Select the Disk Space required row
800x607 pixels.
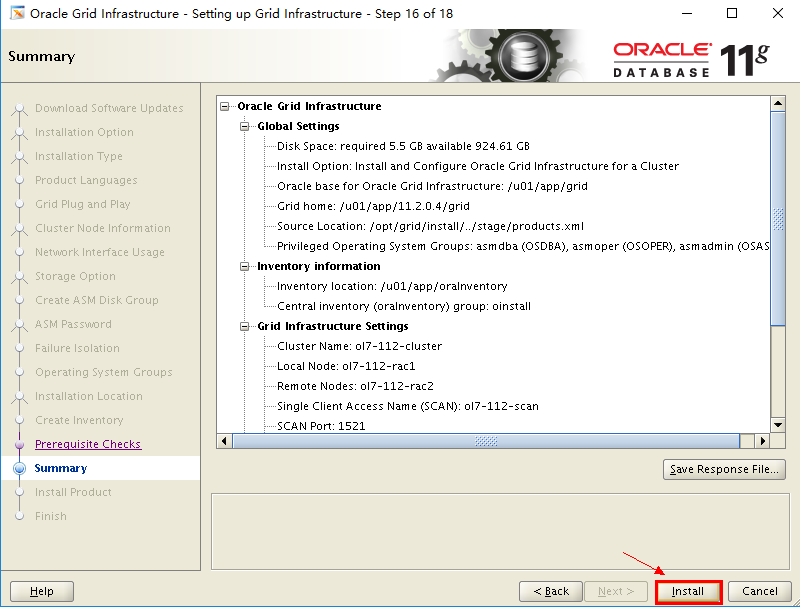[x=403, y=146]
